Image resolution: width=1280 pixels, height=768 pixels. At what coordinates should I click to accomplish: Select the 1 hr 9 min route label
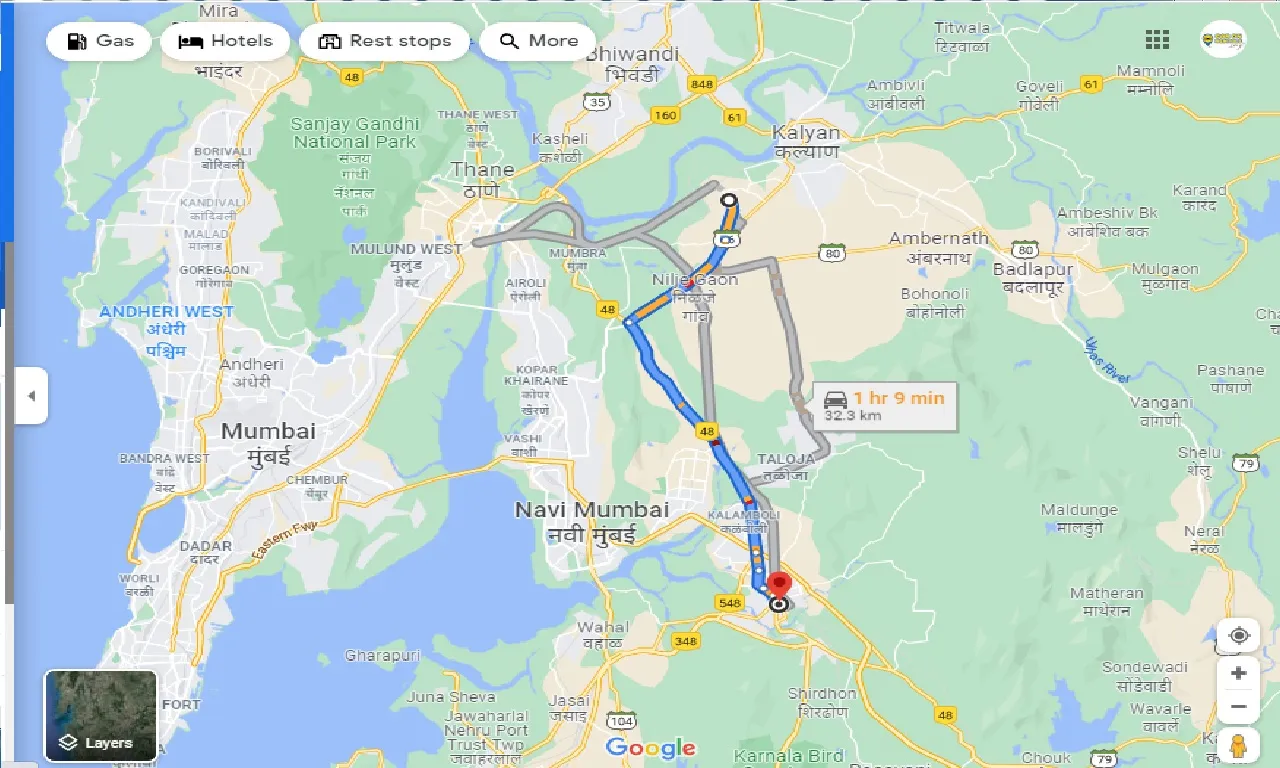coord(884,405)
